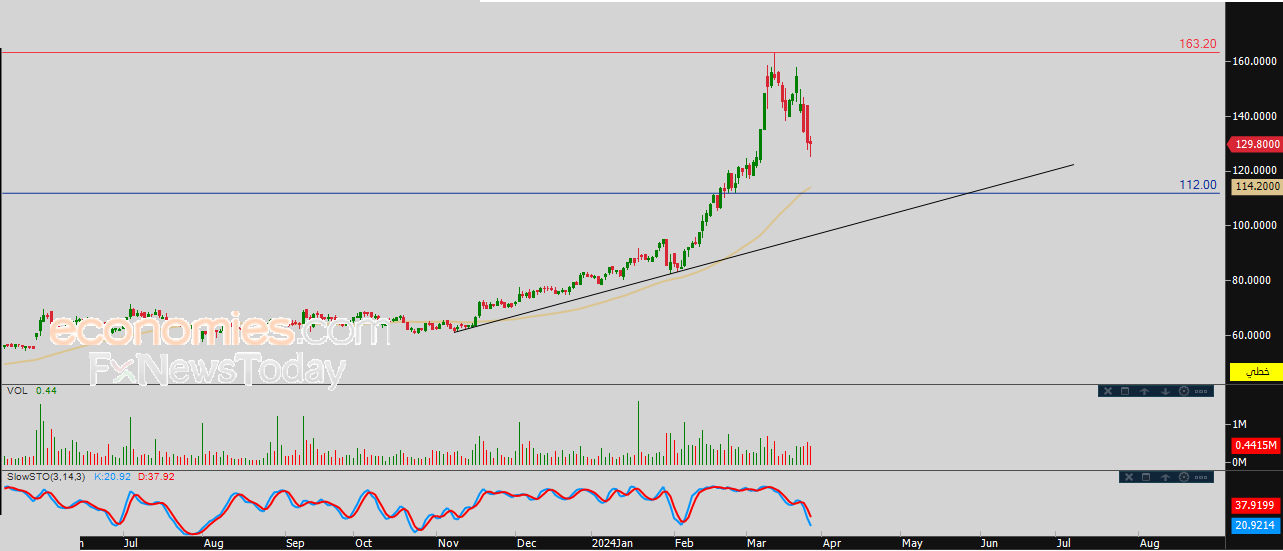Move the VOL panel down
Viewport: 1283px width, 551px height.
[1165, 391]
